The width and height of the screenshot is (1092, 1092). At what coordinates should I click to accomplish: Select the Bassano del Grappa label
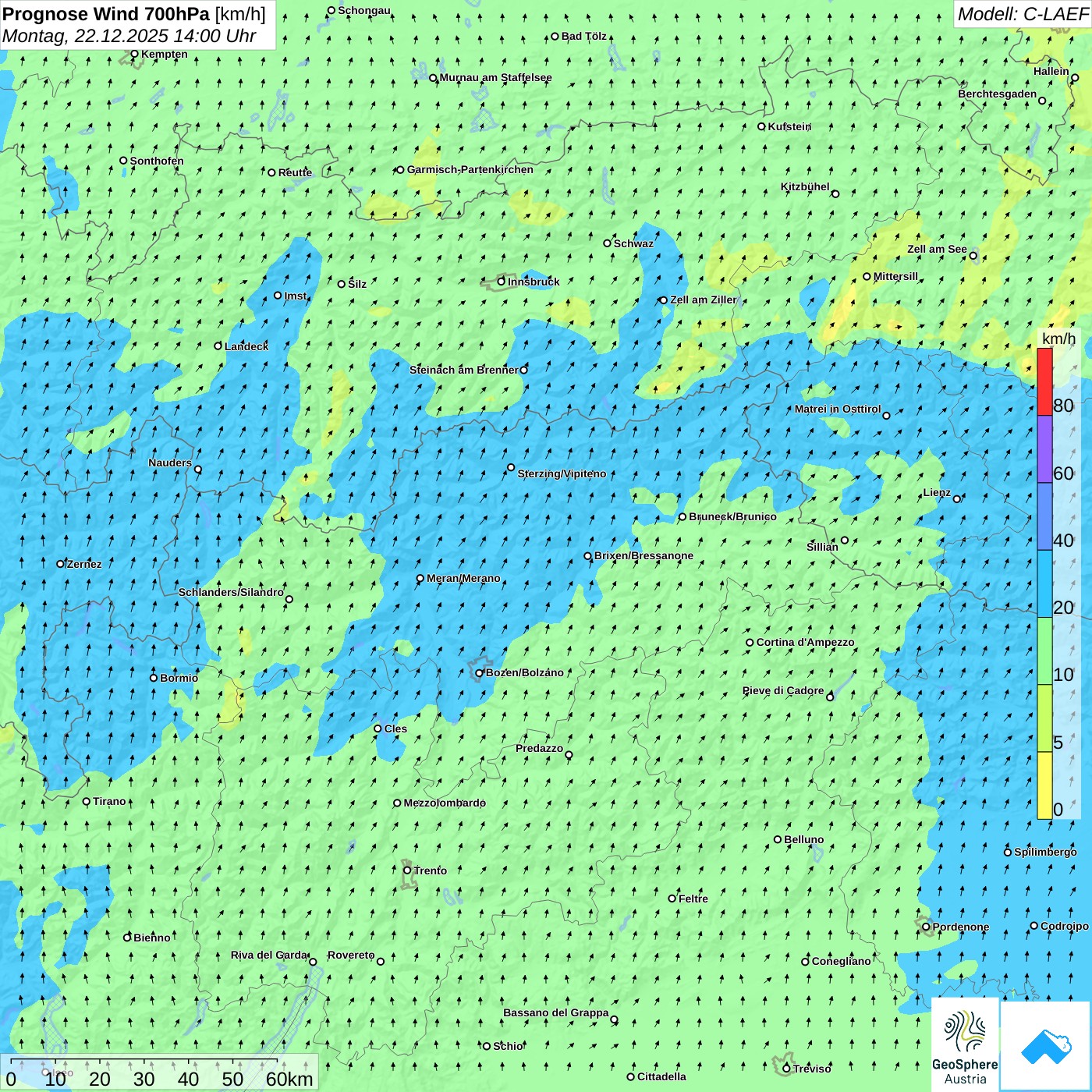coord(556,1012)
